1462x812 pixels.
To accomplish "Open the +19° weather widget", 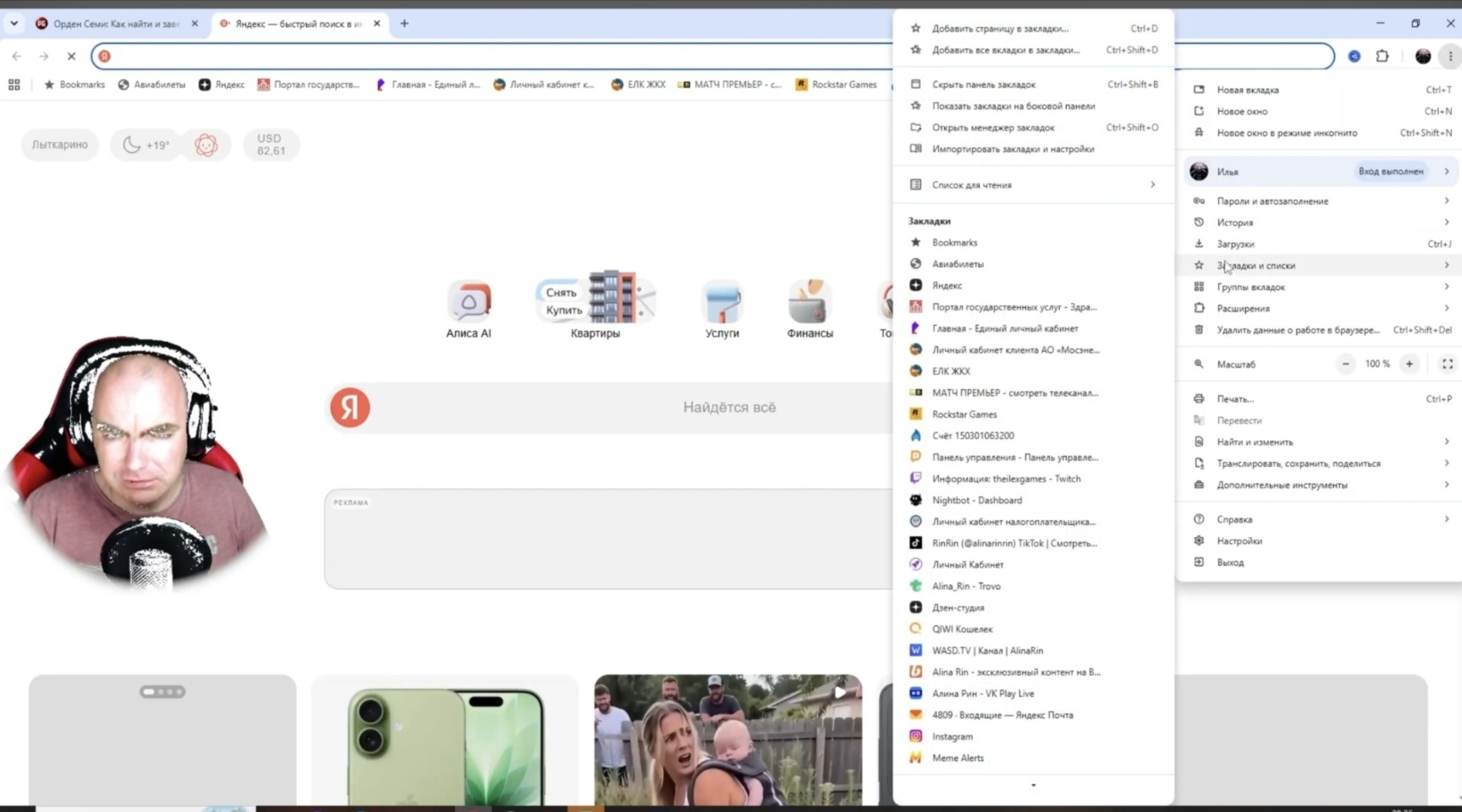I will point(146,145).
